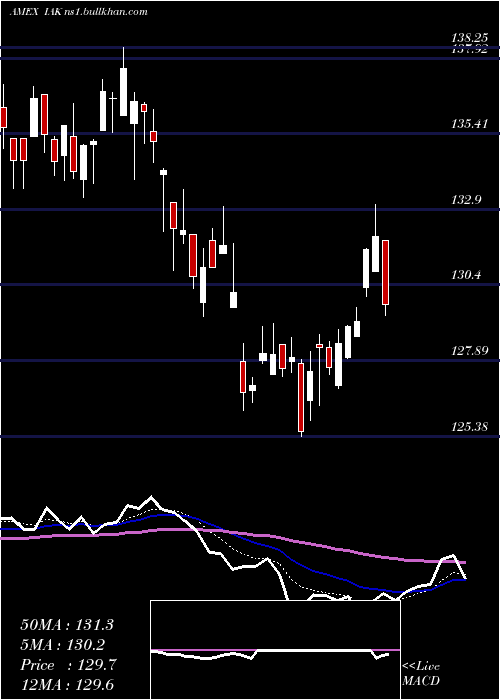Image resolution: width=500 pixels, height=700 pixels.
Task: Click the 125.38 price level label
Action: (469, 426)
